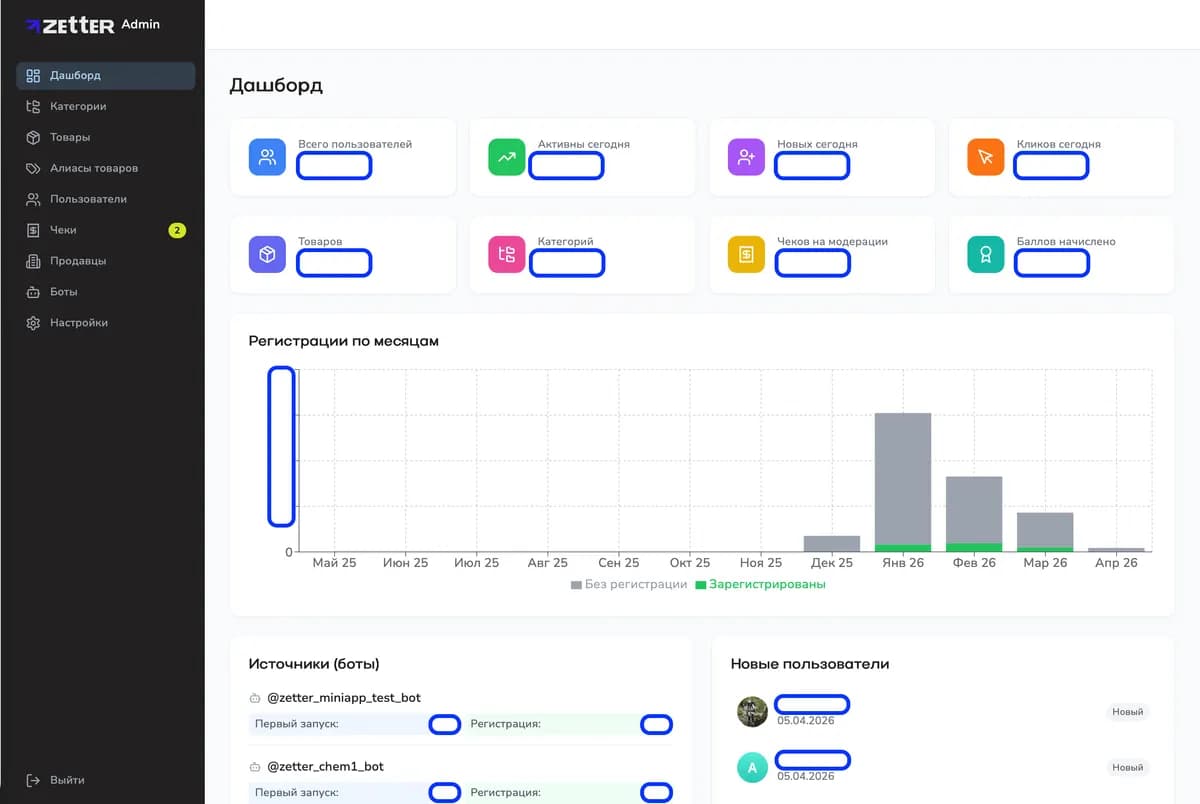Screen dimensions: 1200x804
Task: Click Боты robot icon in sidebar
Action: pyautogui.click(x=33, y=292)
